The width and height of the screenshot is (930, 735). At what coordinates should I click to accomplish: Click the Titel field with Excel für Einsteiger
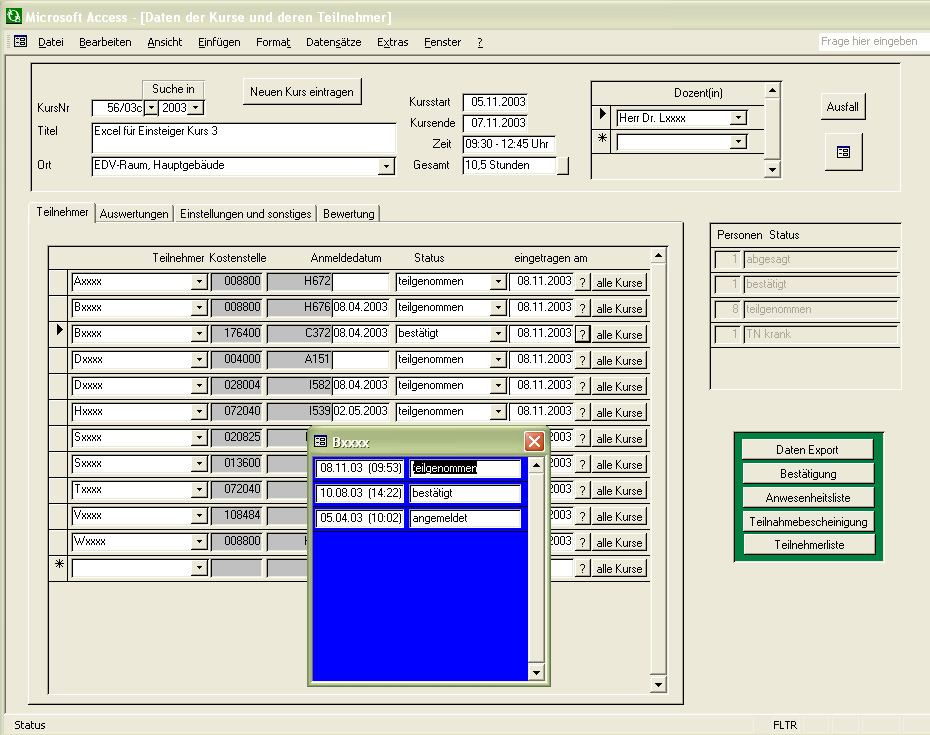pos(244,138)
